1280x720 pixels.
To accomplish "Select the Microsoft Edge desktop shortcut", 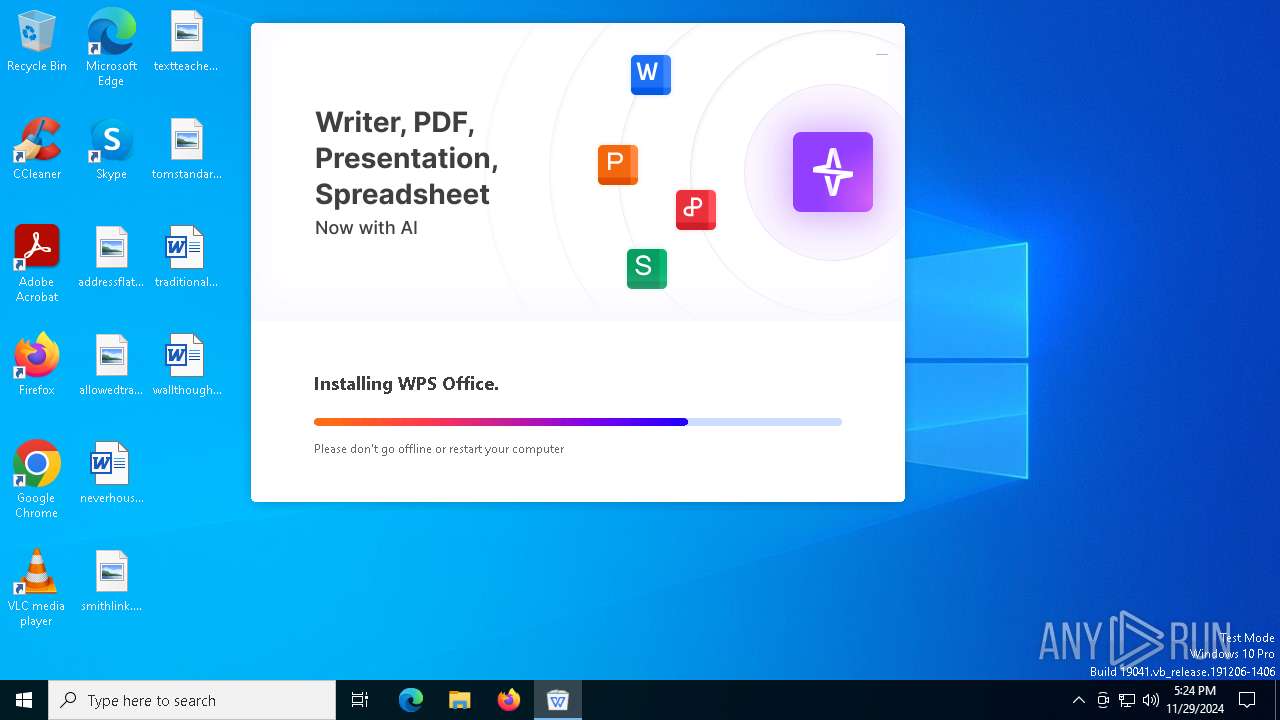I will pyautogui.click(x=111, y=48).
